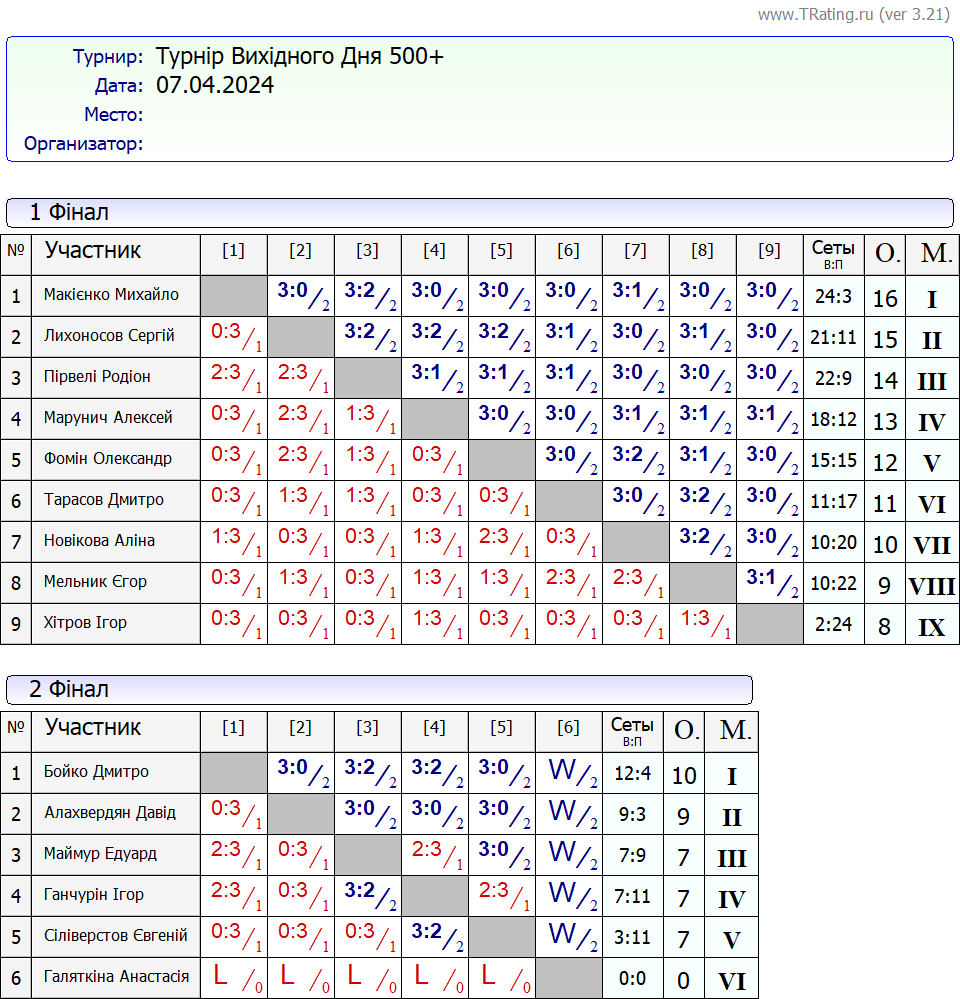This screenshot has width=960, height=999.
Task: Click participant Хітров Ігор
Action: point(85,623)
